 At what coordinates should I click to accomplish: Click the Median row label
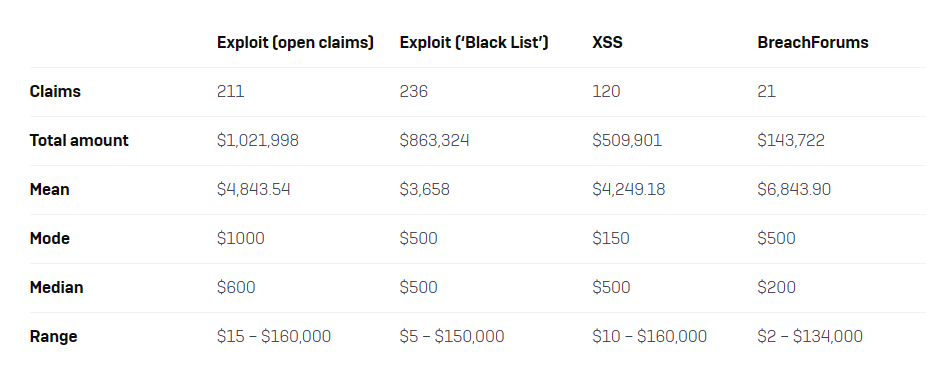(56, 288)
